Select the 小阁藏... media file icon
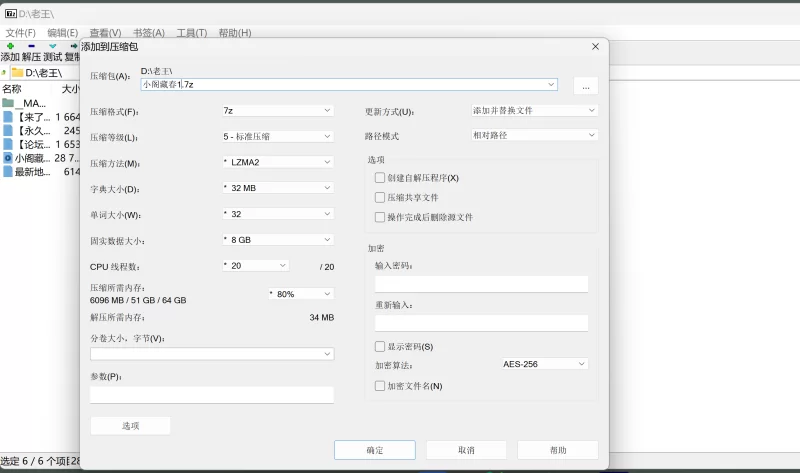800x473 pixels. coord(8,158)
